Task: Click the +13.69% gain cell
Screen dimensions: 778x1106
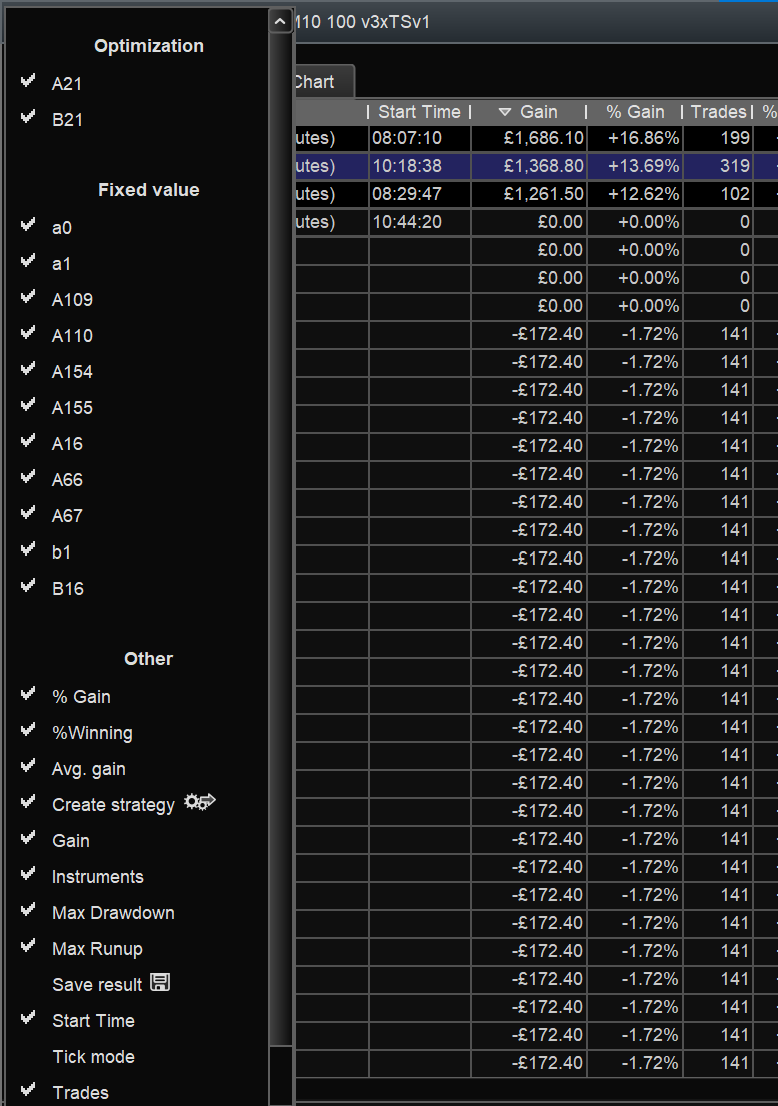Action: pyautogui.click(x=635, y=166)
